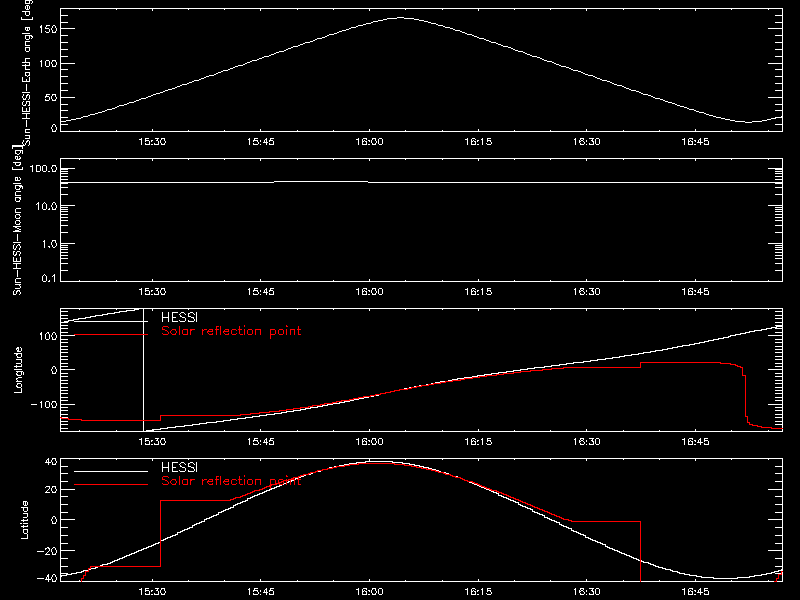The height and width of the screenshot is (600, 800).
Task: Click the -20 tick label on Latitude plot
Action: tap(47, 551)
